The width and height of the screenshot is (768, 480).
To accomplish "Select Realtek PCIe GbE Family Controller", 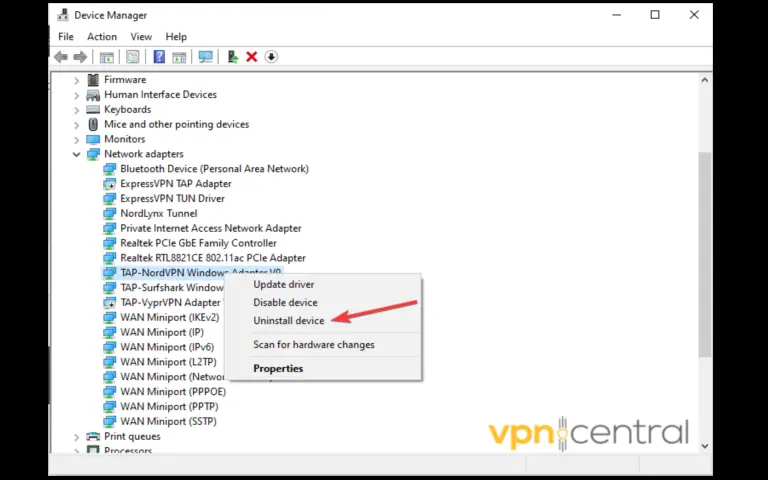I will coord(198,243).
